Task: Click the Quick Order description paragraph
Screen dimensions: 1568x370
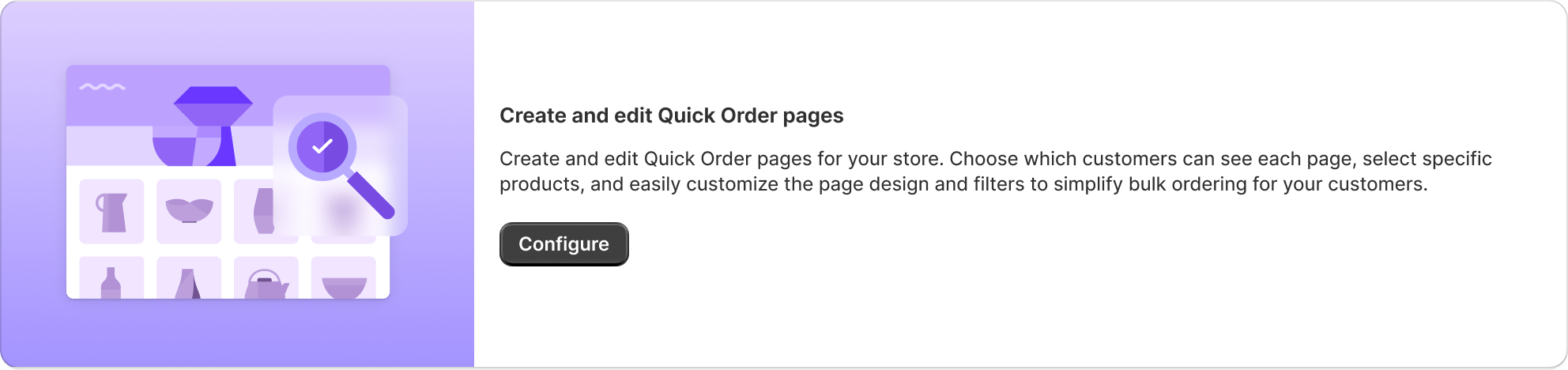Action: [x=995, y=172]
